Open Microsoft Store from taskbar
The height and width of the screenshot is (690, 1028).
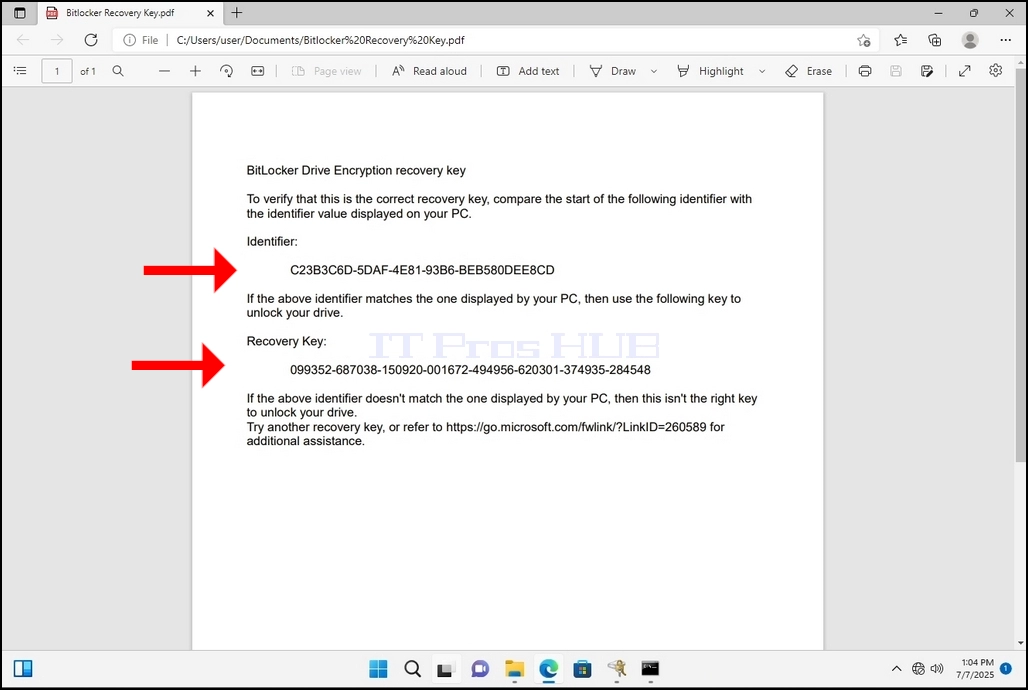tap(582, 668)
